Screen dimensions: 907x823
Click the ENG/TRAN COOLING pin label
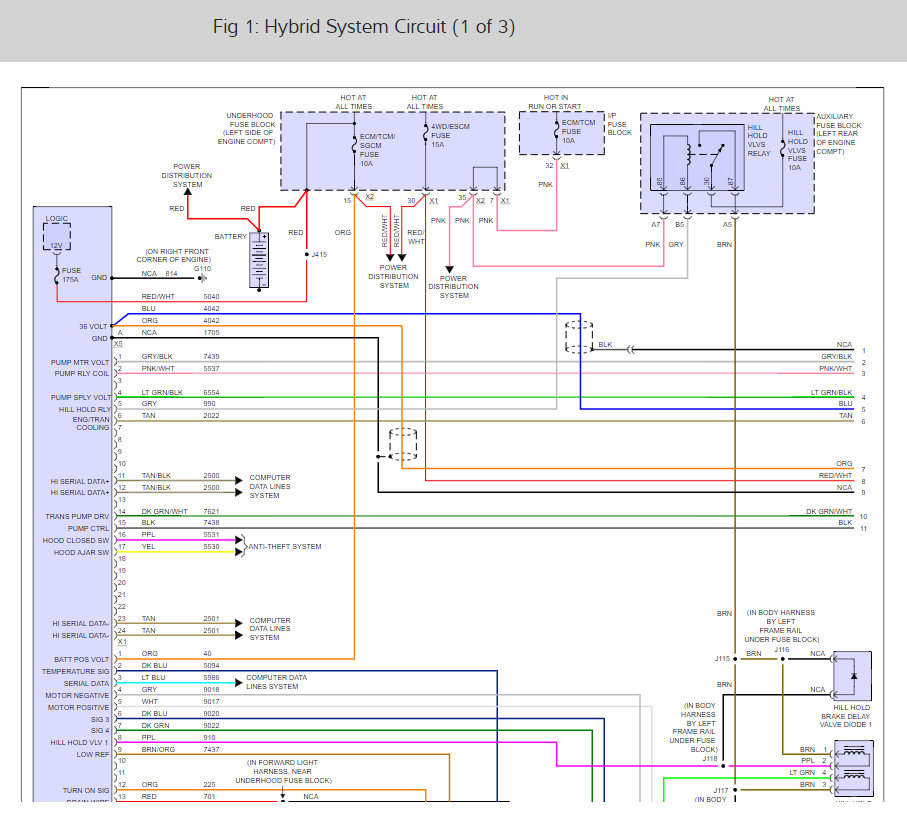[x=91, y=423]
